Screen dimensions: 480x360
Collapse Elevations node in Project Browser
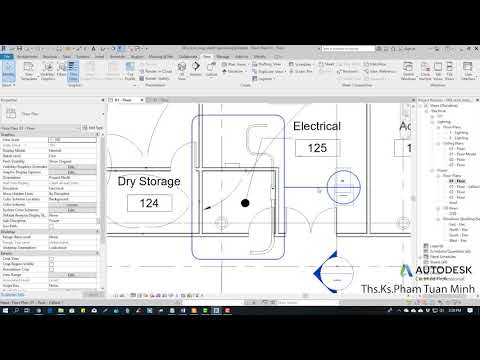click(x=439, y=219)
